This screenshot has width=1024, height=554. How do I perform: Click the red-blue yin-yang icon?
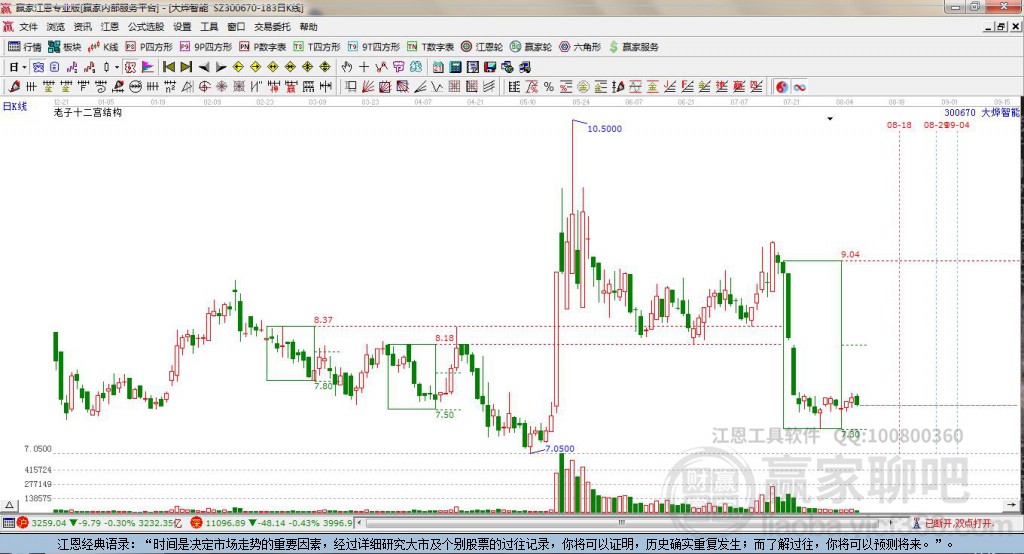tap(782, 87)
